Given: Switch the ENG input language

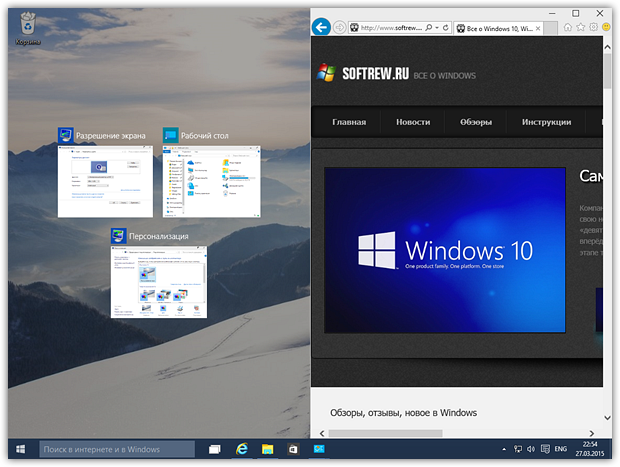Looking at the screenshot, I should (x=561, y=449).
